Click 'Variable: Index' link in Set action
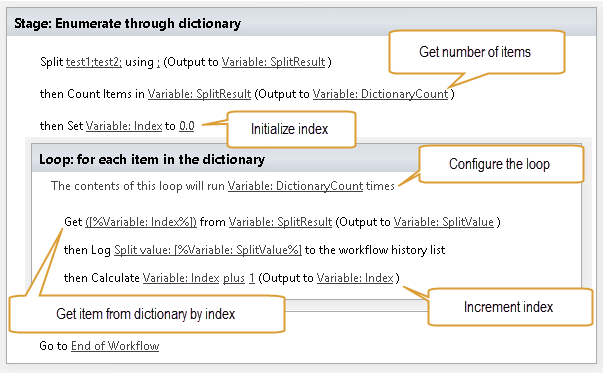The width and height of the screenshot is (603, 373). 124,126
